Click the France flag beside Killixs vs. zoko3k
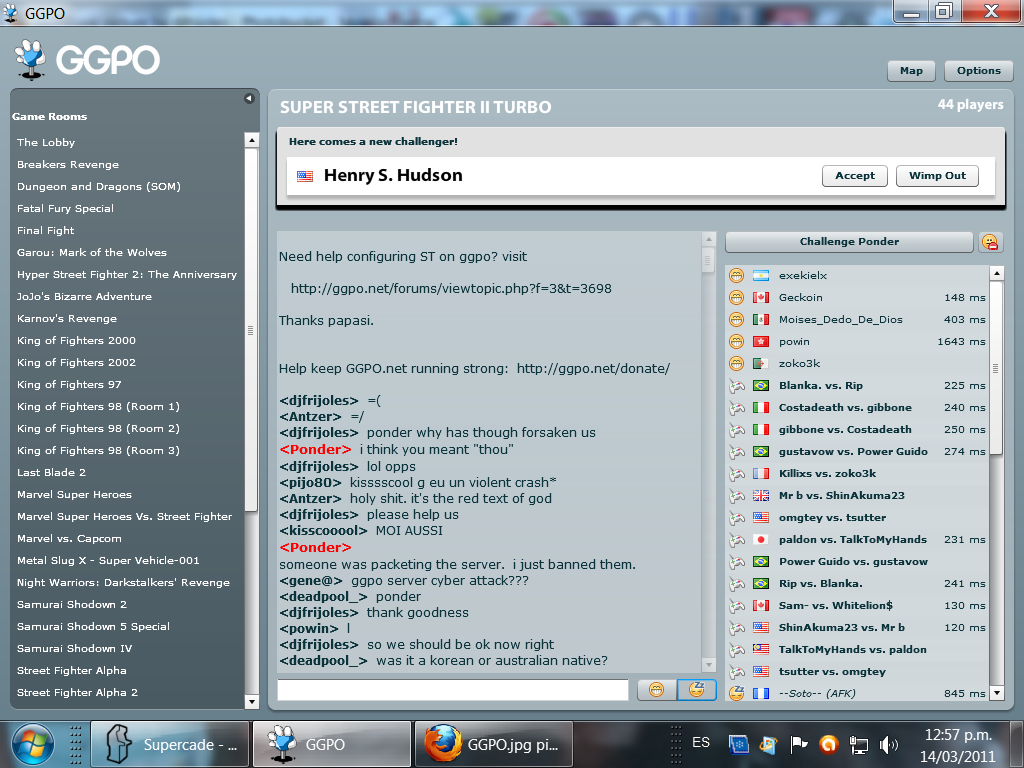Viewport: 1024px width, 768px height. (761, 473)
